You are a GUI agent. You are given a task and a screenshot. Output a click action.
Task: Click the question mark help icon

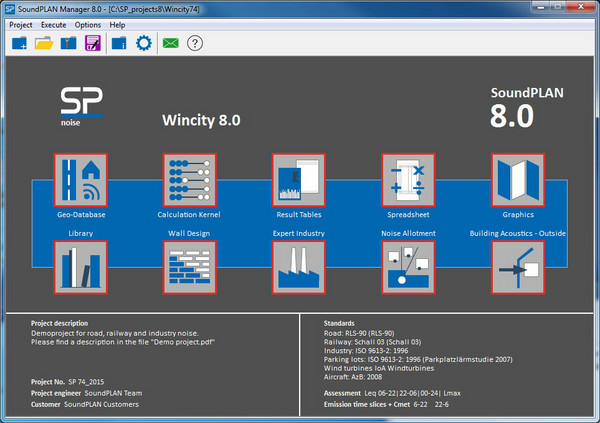[x=195, y=43]
